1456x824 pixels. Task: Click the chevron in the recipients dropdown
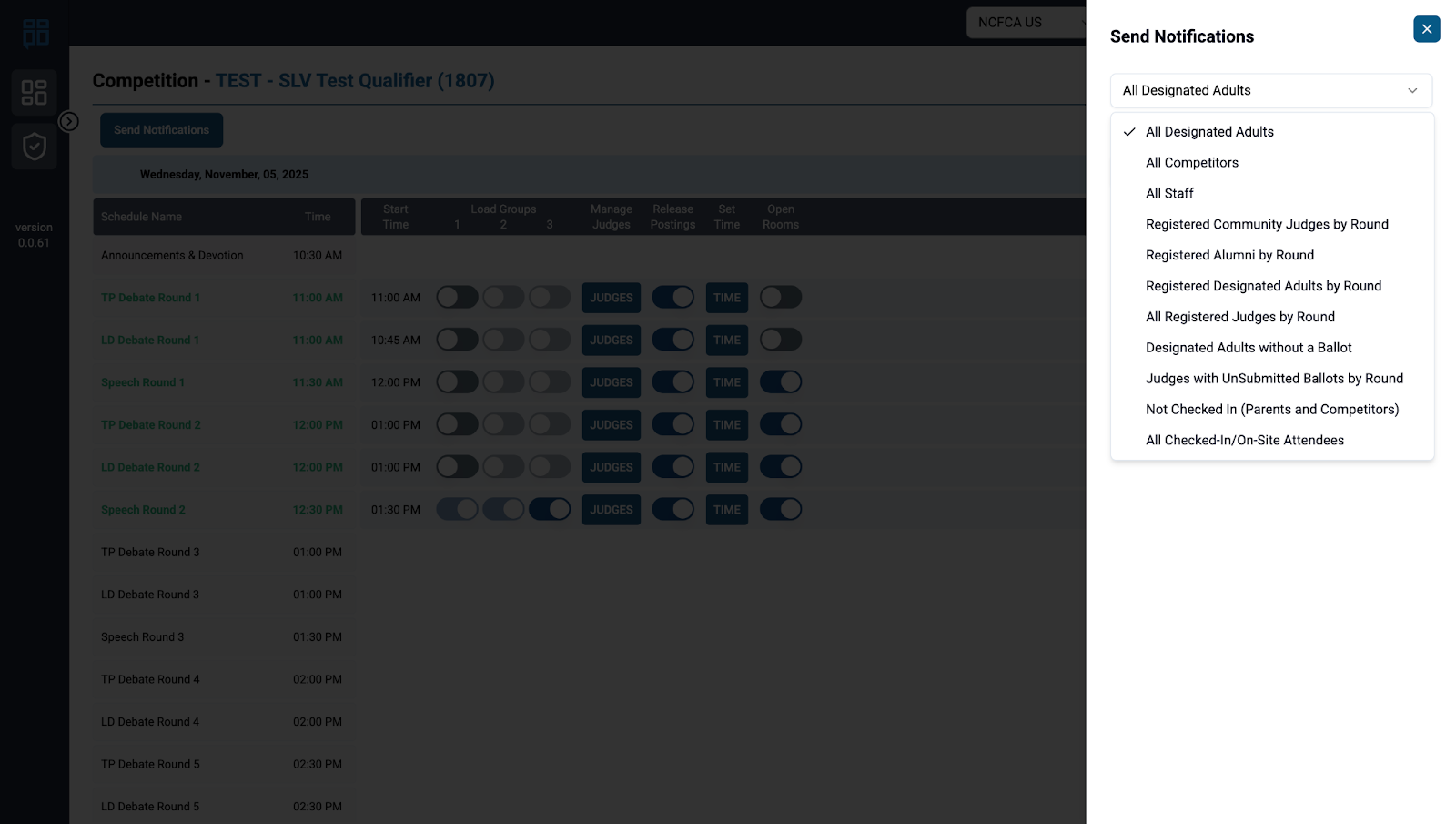tap(1412, 91)
